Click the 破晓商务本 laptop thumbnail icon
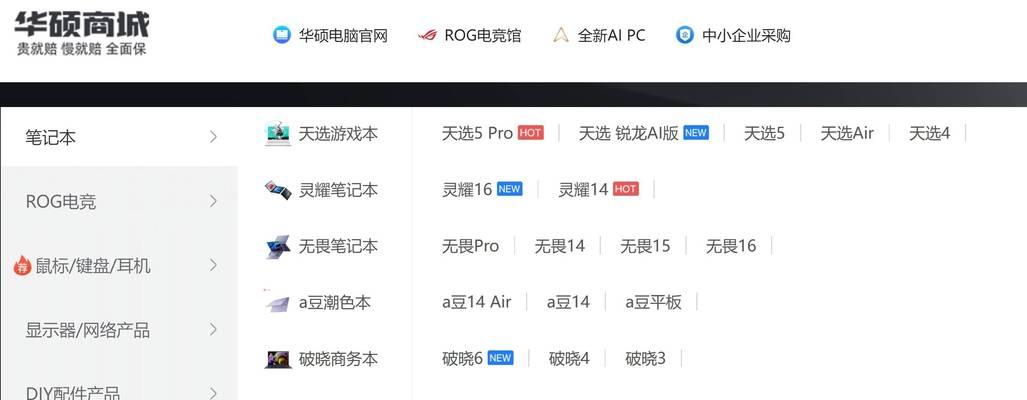Screen dimensions: 1027x400 [x=278, y=359]
